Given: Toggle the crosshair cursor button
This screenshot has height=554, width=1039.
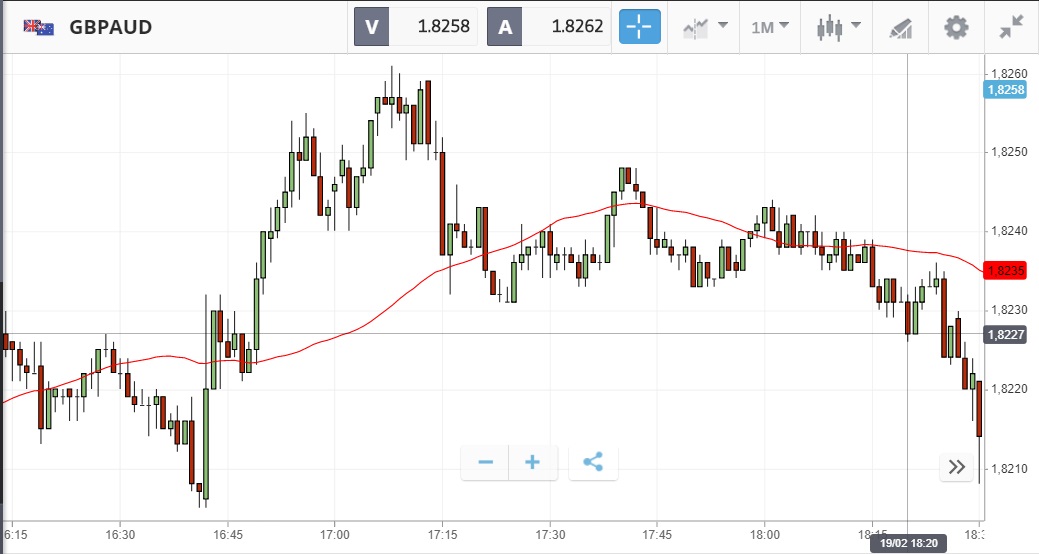Looking at the screenshot, I should tap(640, 26).
